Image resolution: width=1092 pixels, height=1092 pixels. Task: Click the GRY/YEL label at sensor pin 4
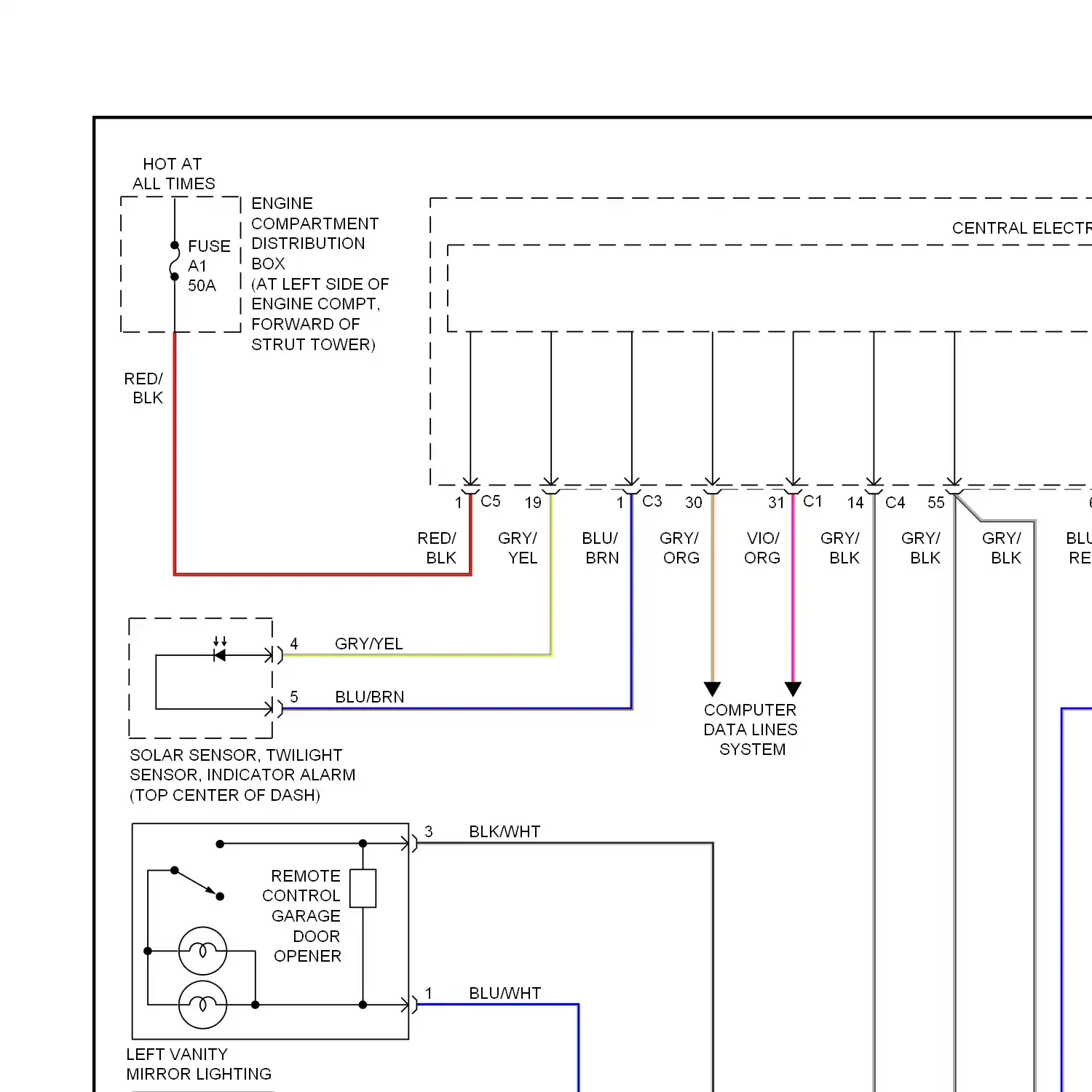tap(369, 644)
